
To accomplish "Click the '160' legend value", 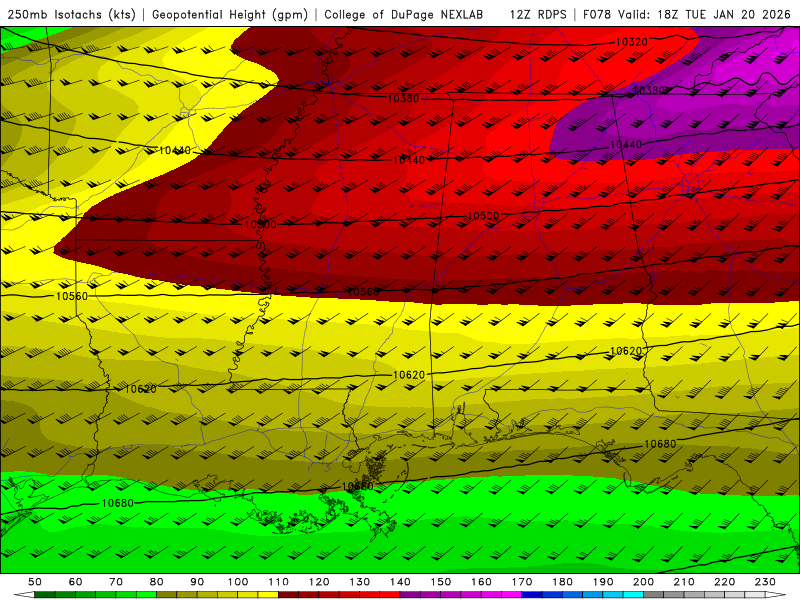I will tap(481, 582).
